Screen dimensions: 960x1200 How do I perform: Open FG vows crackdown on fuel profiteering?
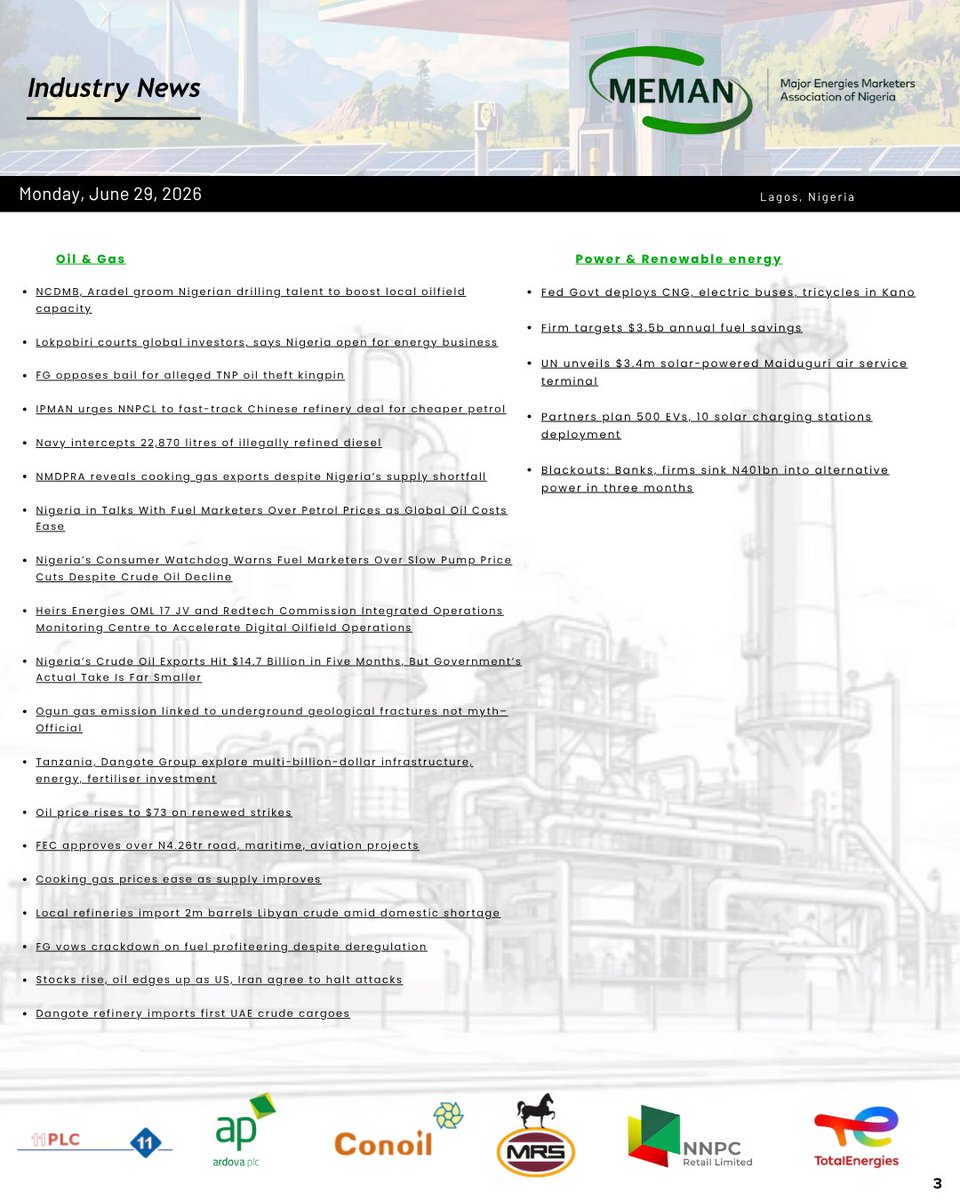click(231, 946)
